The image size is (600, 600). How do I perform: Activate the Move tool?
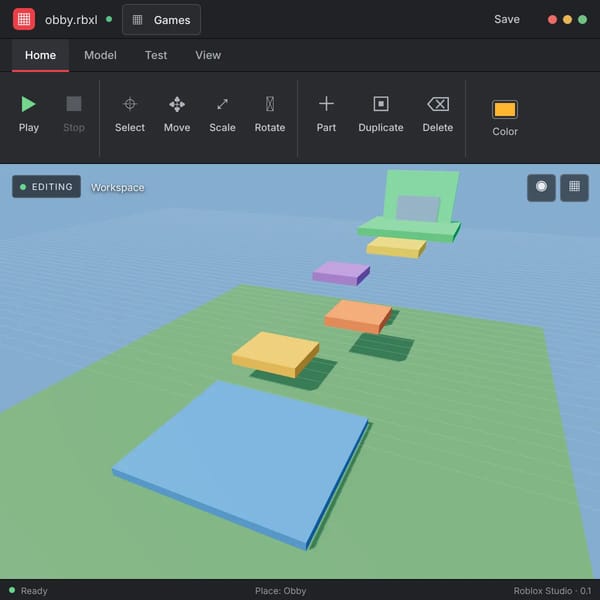[x=177, y=114]
